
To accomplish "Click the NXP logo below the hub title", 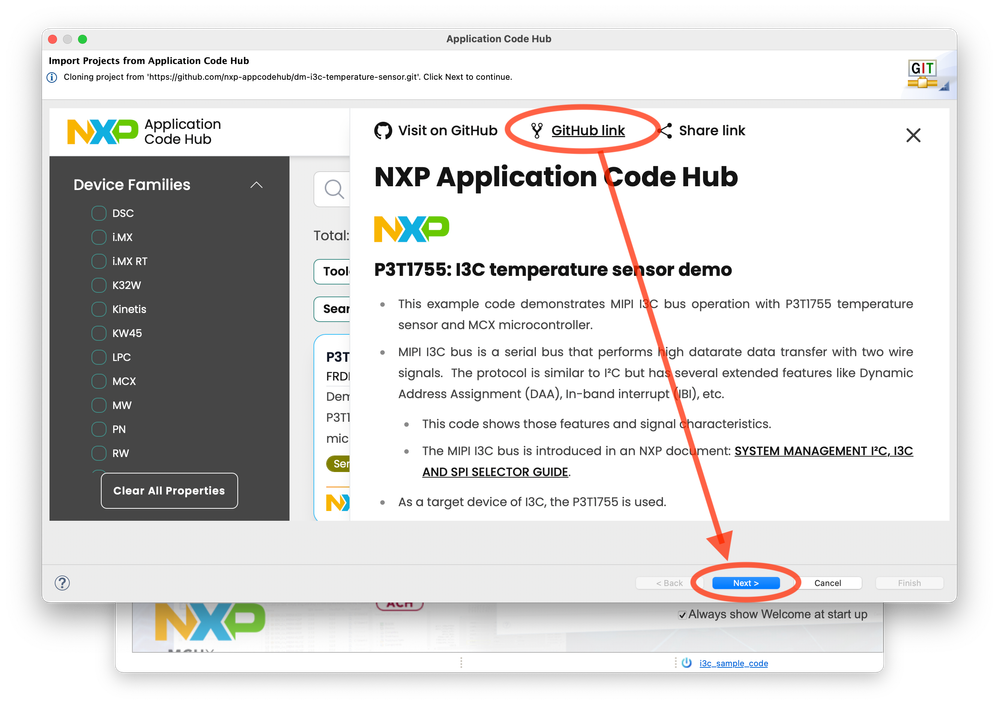I will 412,229.
